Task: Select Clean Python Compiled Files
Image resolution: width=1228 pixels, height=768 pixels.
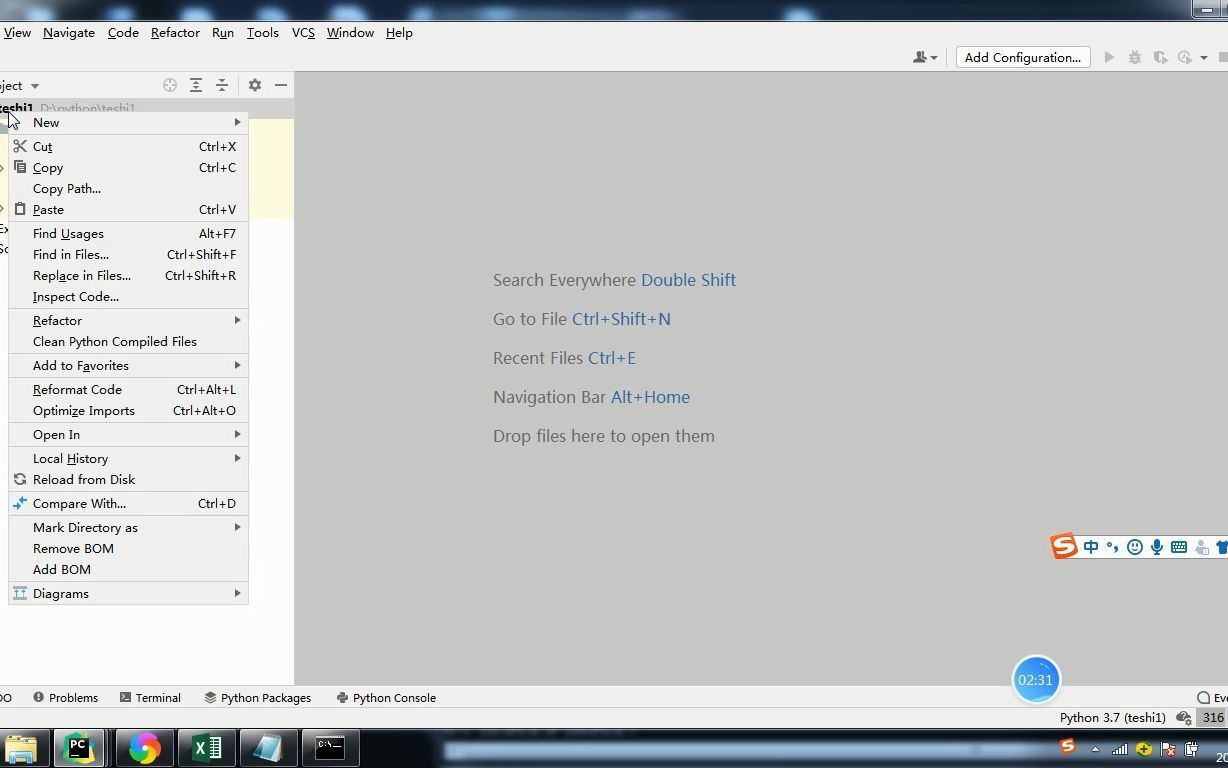Action: click(129, 341)
